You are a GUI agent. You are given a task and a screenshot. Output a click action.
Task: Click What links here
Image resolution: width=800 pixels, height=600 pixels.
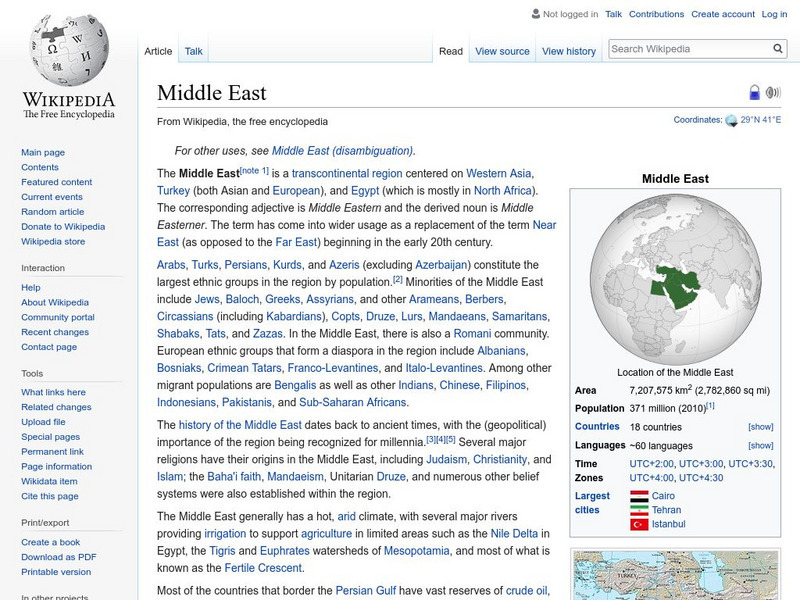point(54,392)
